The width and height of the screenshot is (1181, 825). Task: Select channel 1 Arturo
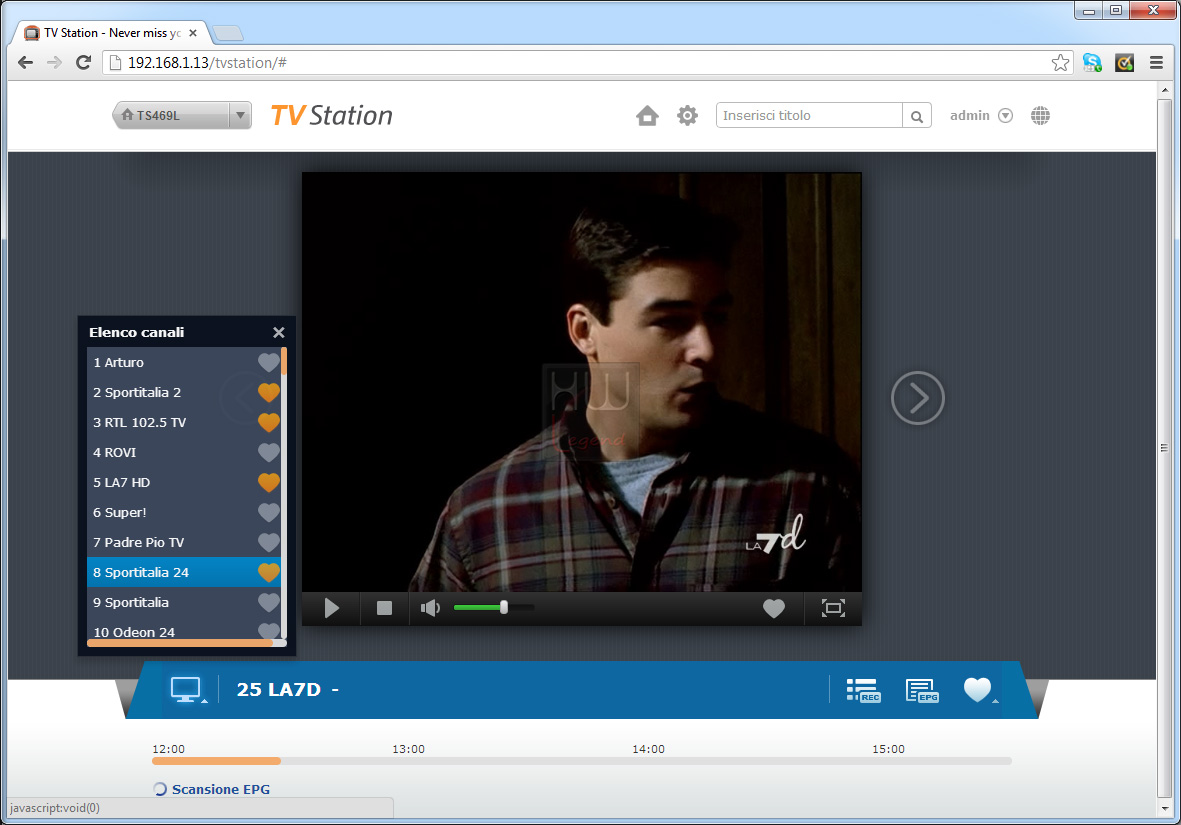[184, 362]
